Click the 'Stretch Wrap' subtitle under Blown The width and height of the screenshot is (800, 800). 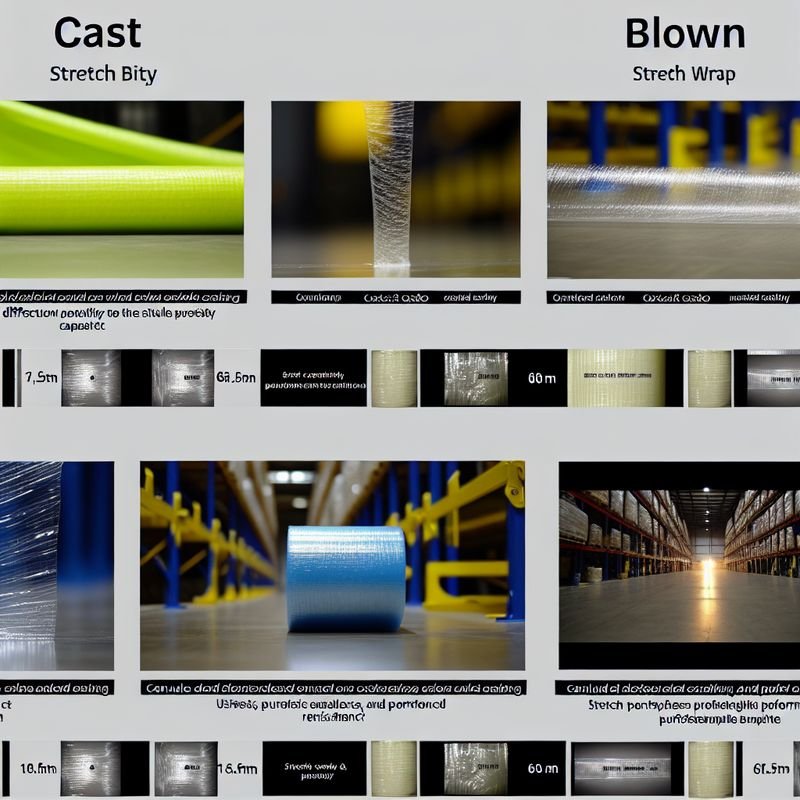point(684,74)
